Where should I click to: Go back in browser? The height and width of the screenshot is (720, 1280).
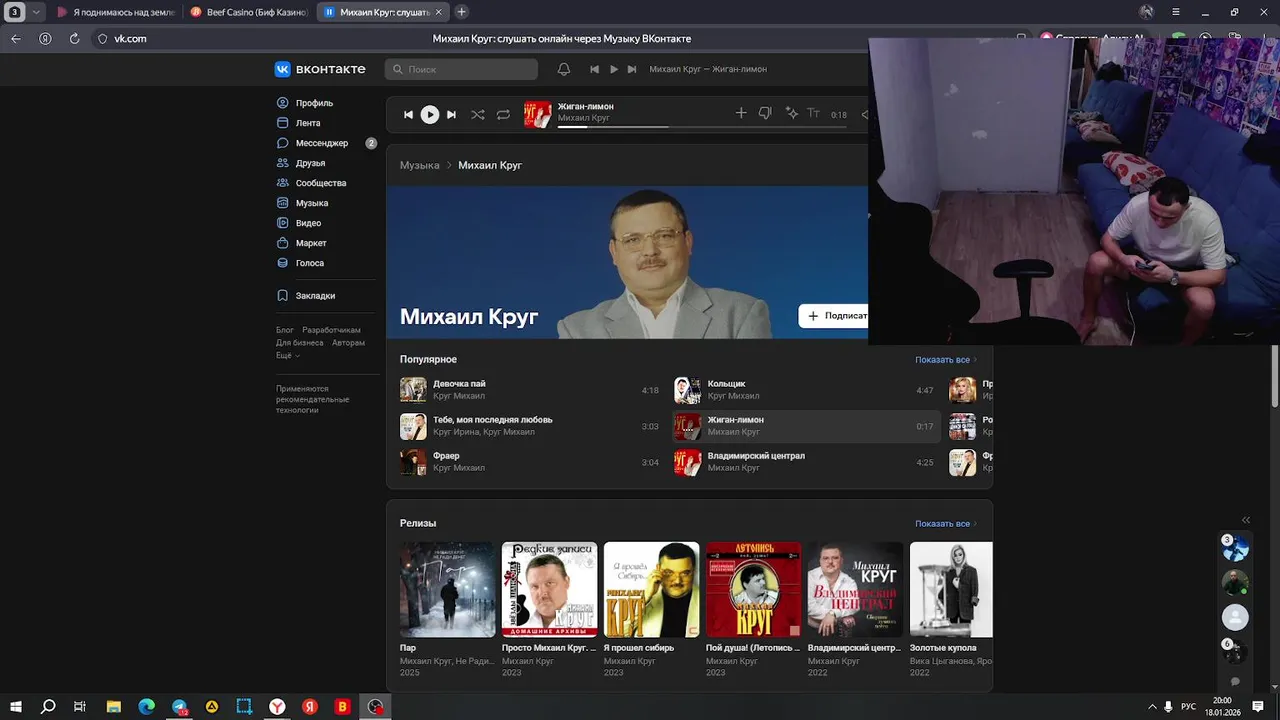(x=16, y=39)
